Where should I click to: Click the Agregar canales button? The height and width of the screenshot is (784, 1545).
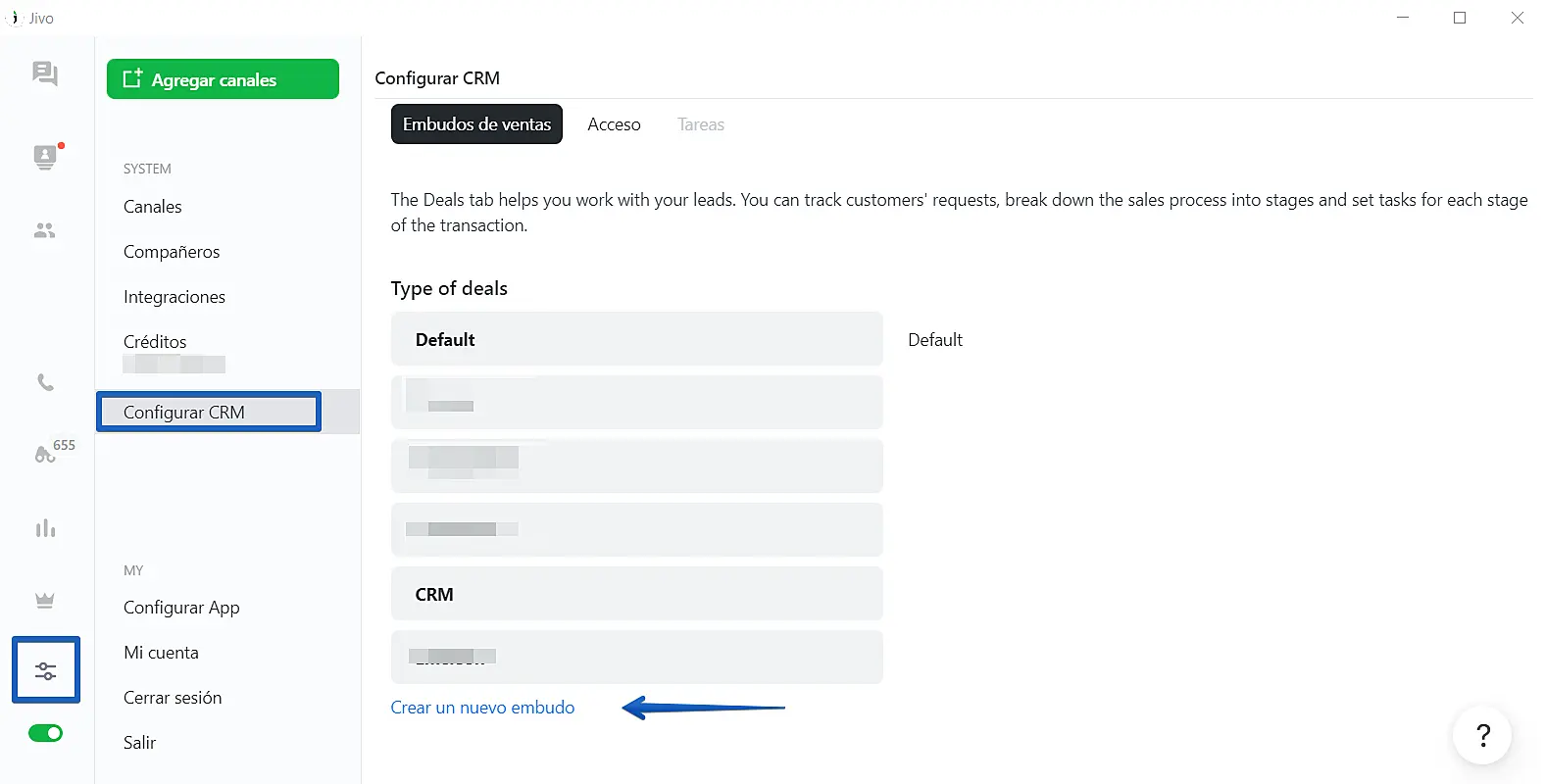coord(223,79)
